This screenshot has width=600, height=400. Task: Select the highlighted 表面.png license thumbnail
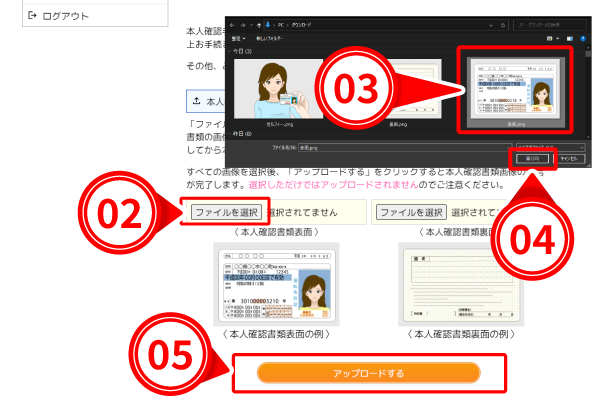pyautogui.click(x=515, y=88)
